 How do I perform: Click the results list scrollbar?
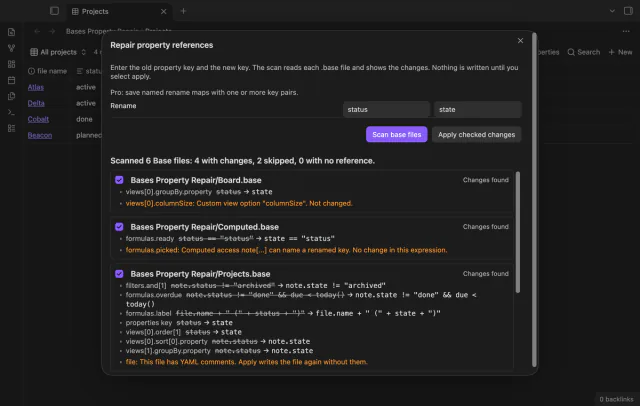point(518,232)
